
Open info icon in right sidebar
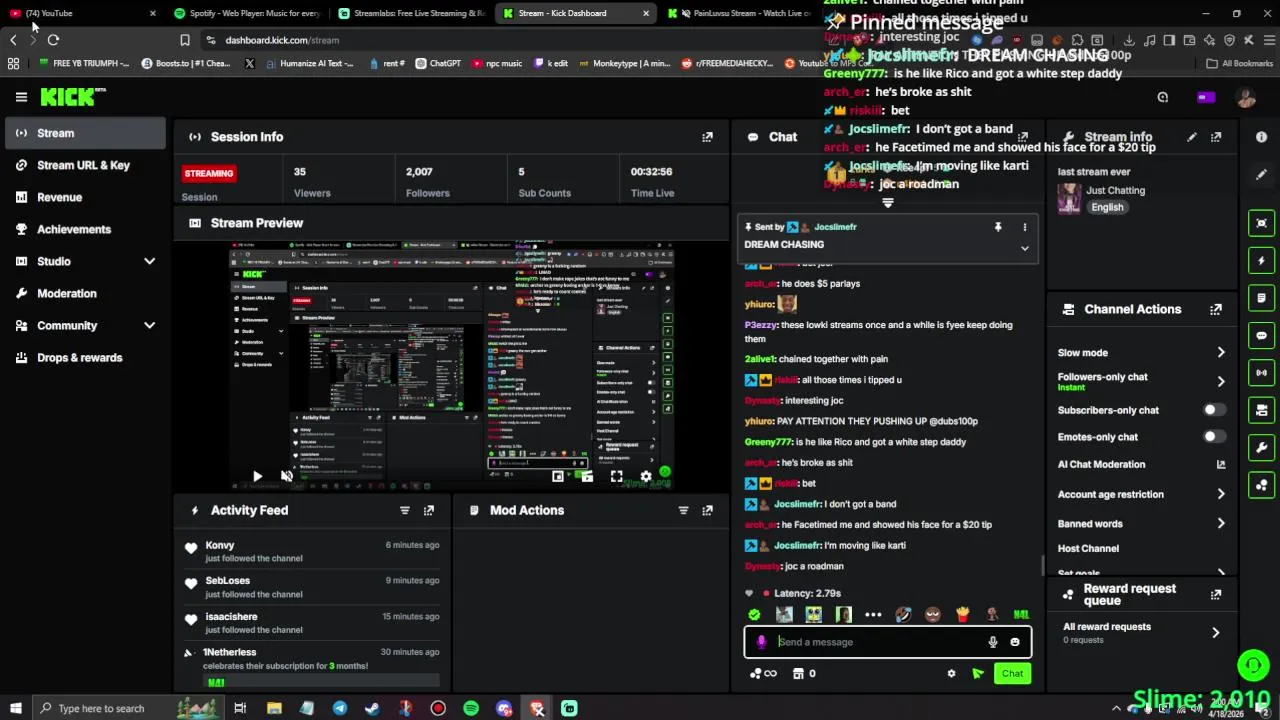coord(1261,137)
